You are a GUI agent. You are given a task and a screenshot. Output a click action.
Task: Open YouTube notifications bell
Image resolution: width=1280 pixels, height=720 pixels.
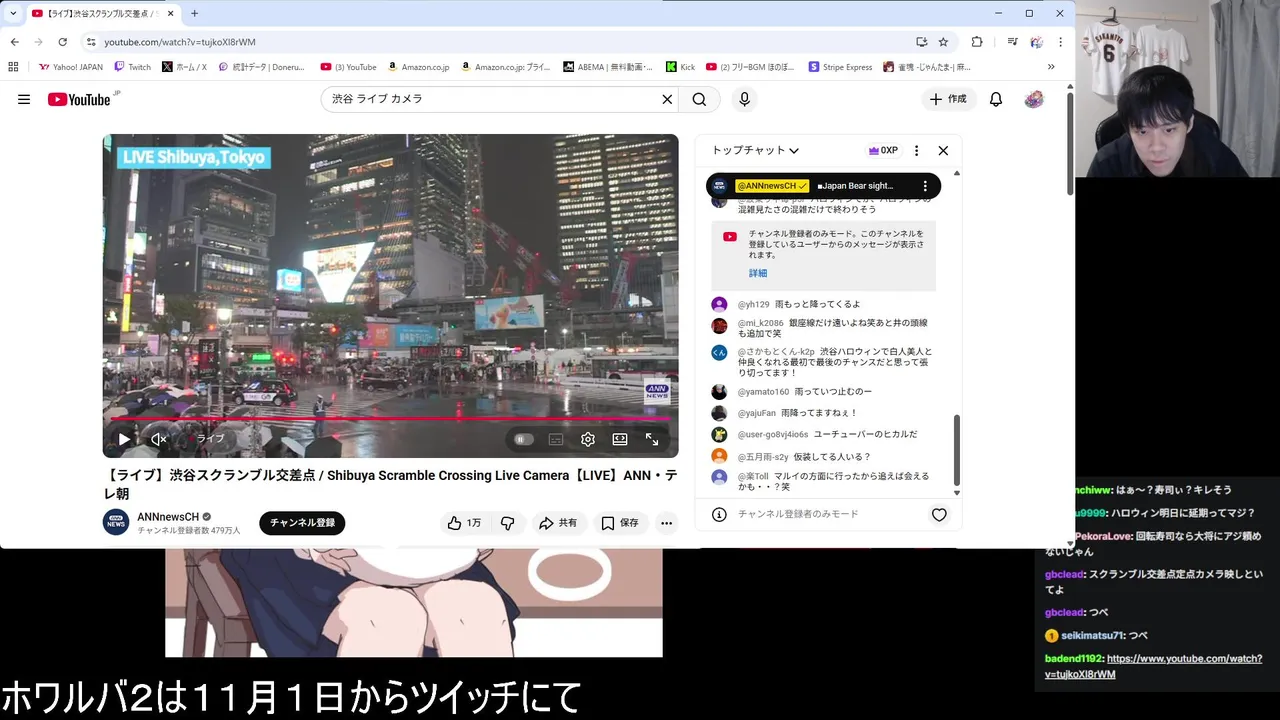click(x=996, y=99)
